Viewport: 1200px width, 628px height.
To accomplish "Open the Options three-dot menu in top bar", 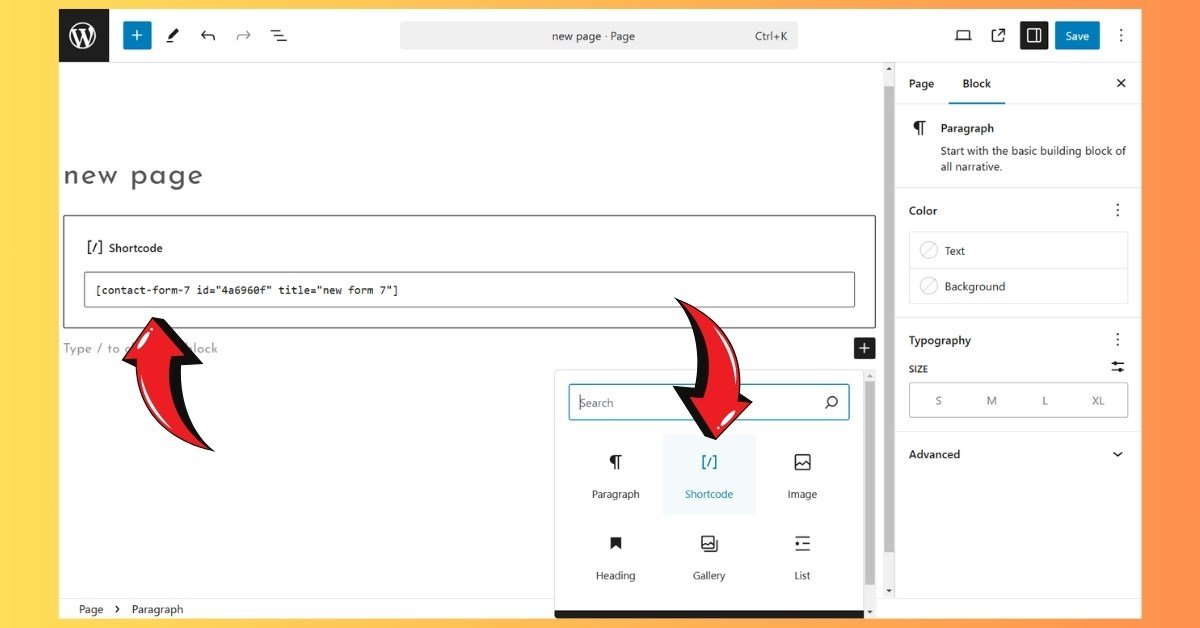I will (1121, 35).
